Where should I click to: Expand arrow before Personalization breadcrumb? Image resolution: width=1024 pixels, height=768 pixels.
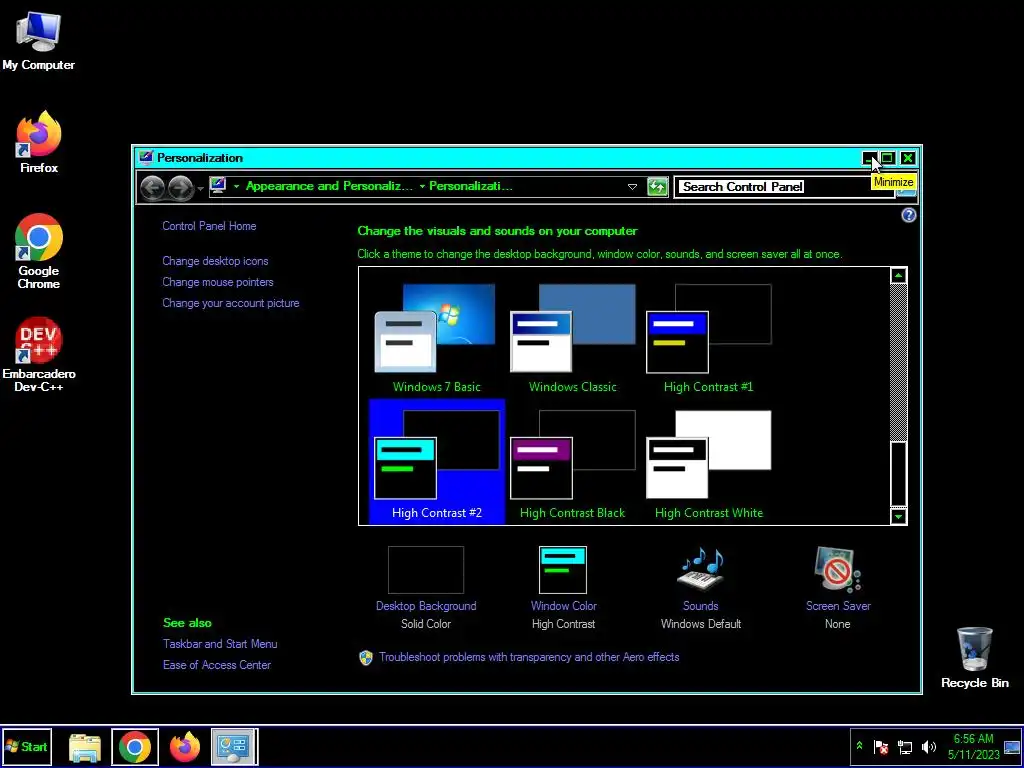point(422,187)
